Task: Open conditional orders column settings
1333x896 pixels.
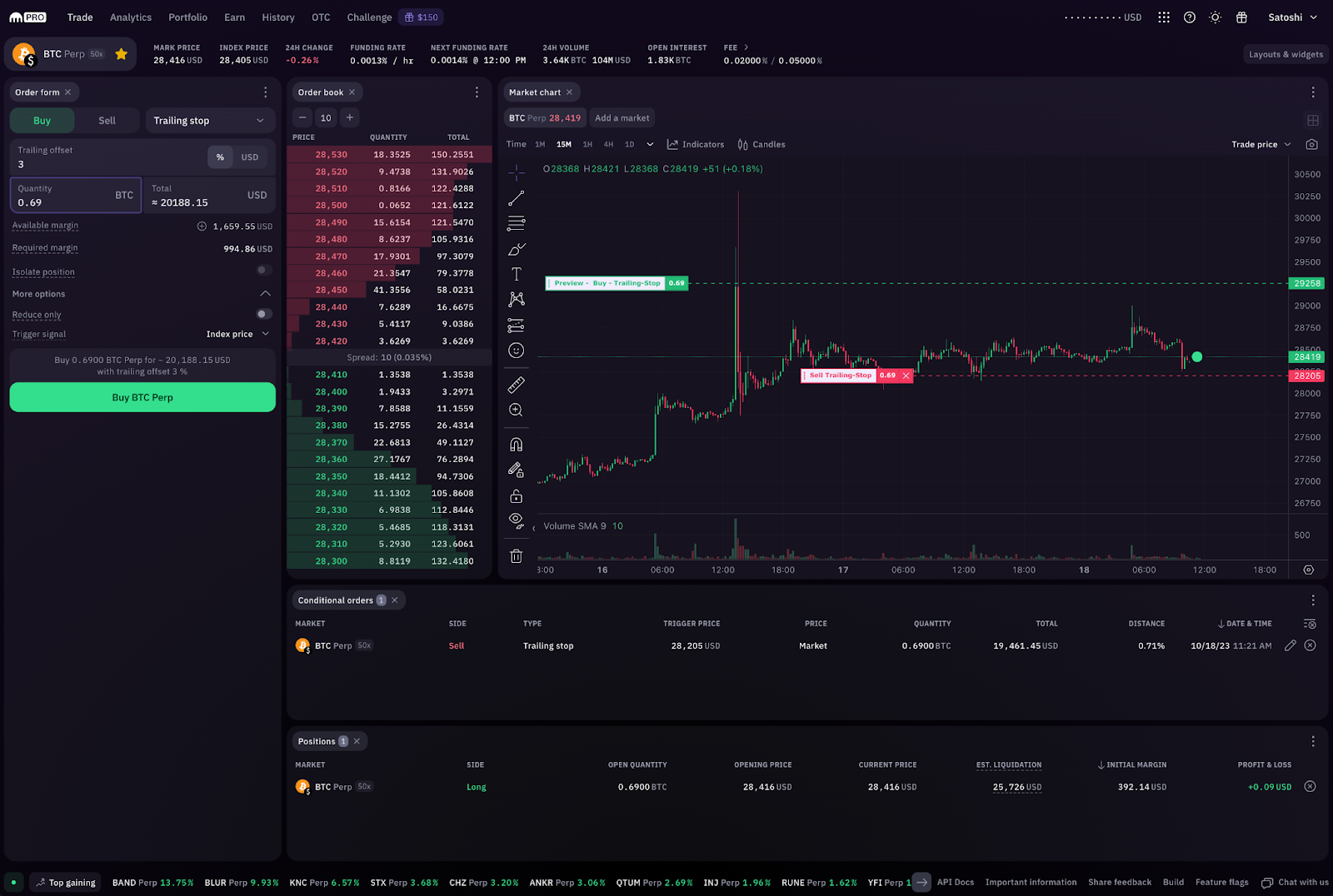Action: tap(1310, 624)
